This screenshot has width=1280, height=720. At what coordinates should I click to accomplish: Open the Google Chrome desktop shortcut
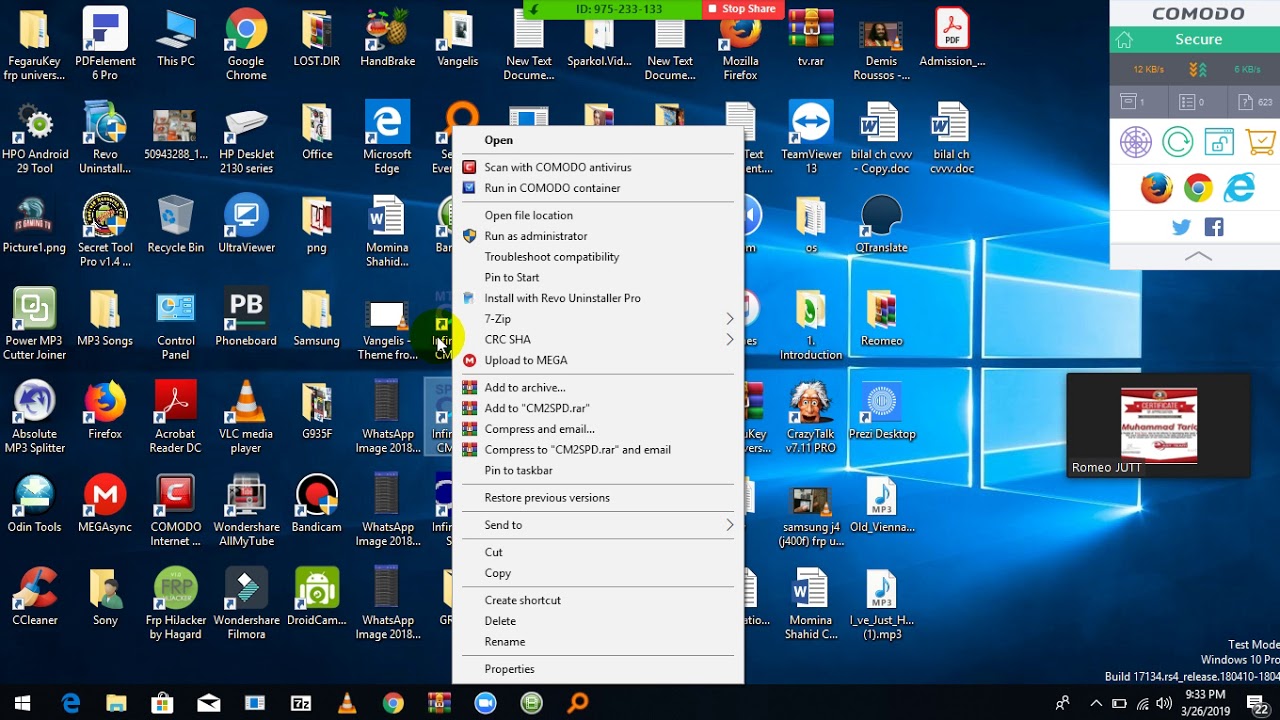point(246,46)
